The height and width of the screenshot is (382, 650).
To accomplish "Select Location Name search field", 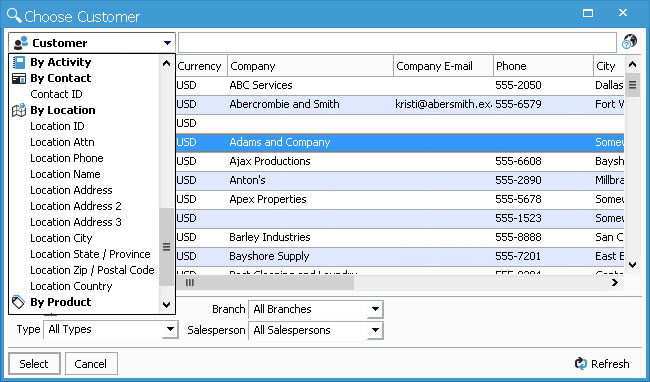I will point(65,174).
